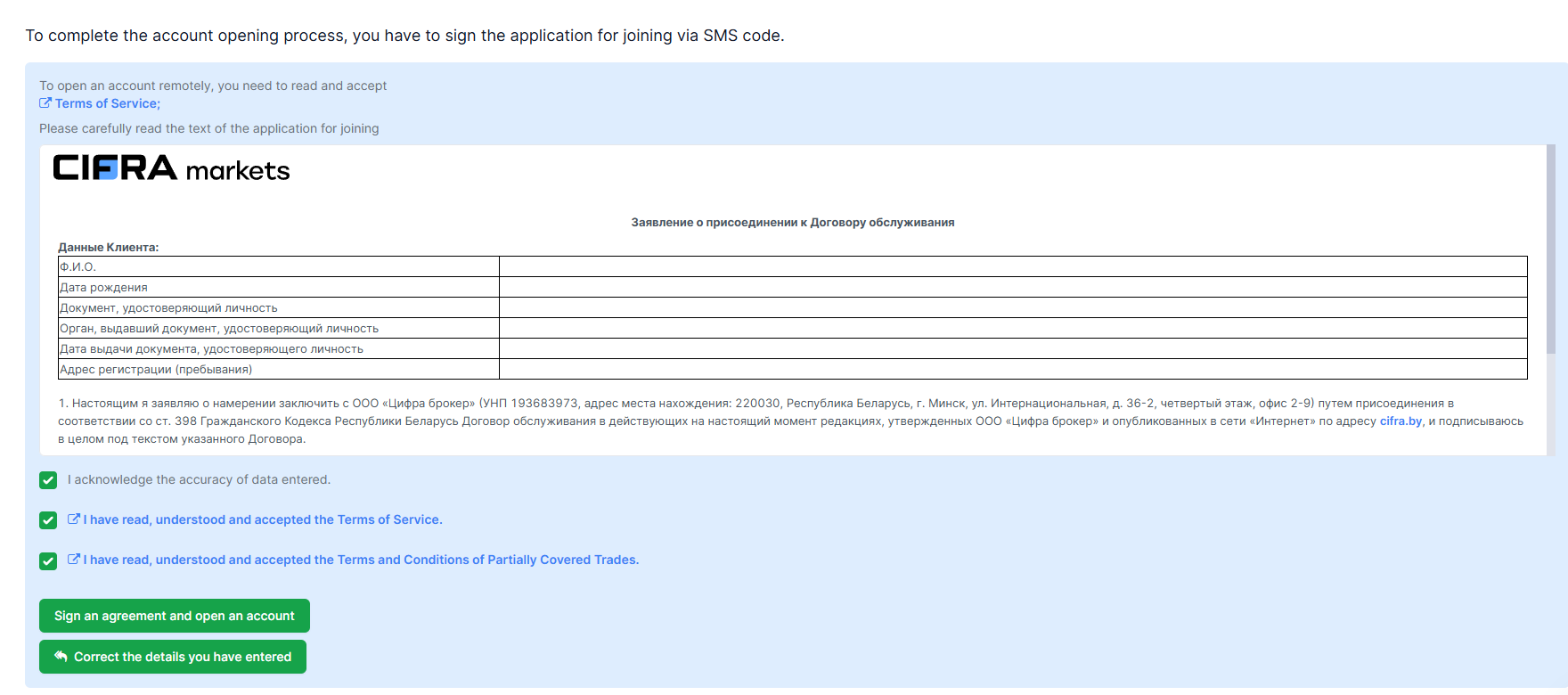
Task: Uncheck the Partially Covered Trades checkbox
Action: pyautogui.click(x=48, y=560)
